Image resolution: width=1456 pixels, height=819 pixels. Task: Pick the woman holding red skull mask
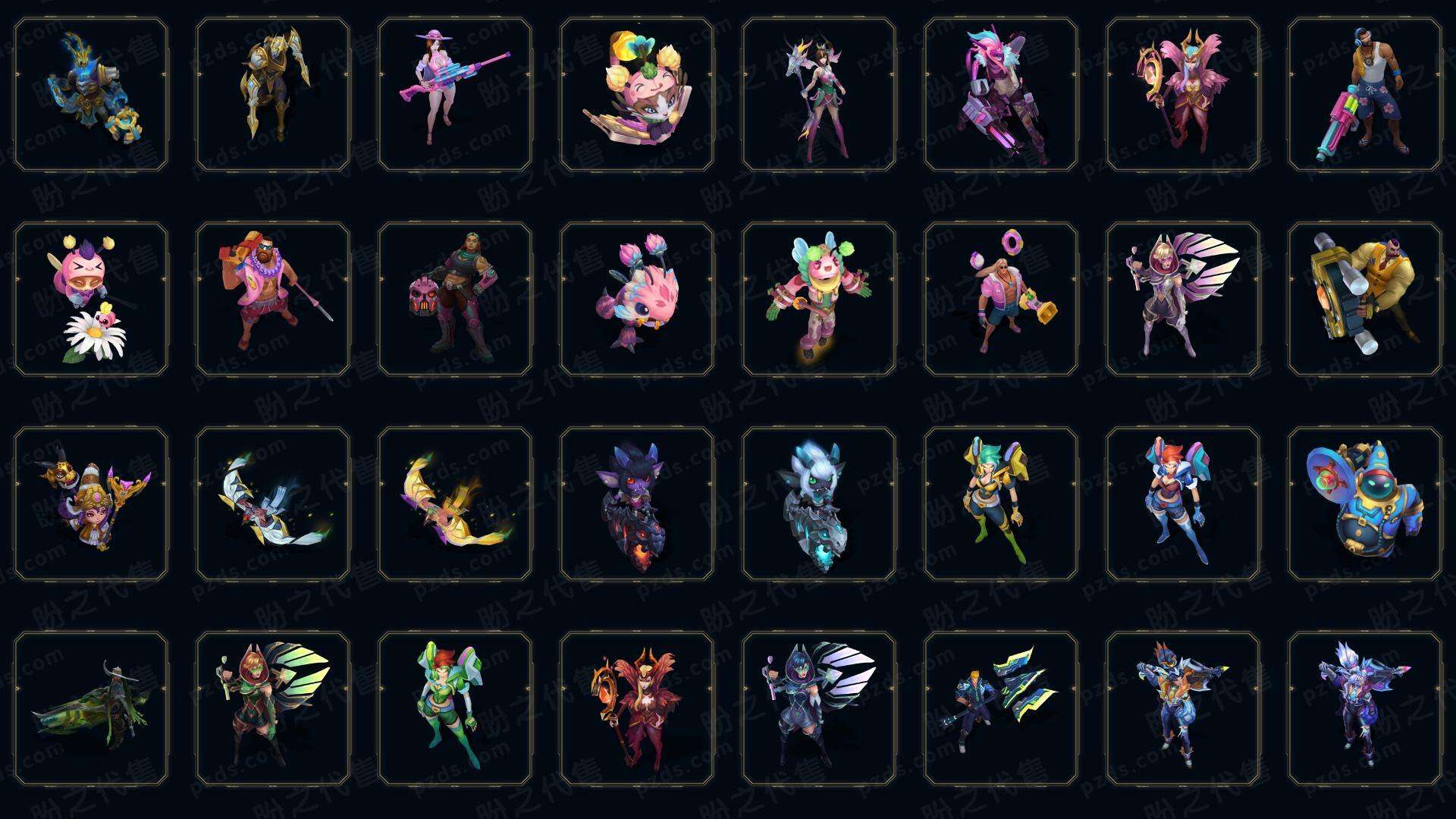pyautogui.click(x=455, y=300)
